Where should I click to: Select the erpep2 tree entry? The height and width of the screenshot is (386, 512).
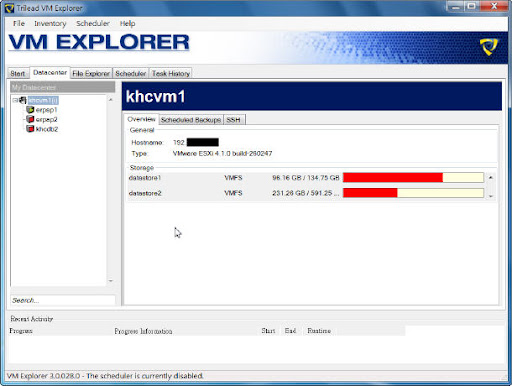click(x=47, y=119)
